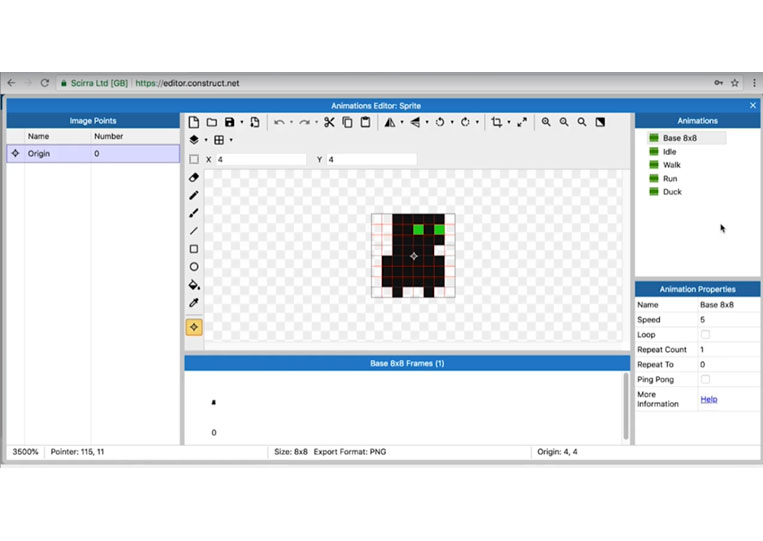Open the Help link
The image size is (763, 541).
(x=709, y=399)
